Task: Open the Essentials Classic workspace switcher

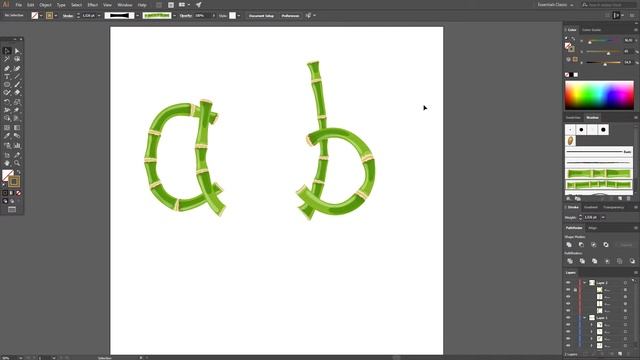Action: pos(555,5)
